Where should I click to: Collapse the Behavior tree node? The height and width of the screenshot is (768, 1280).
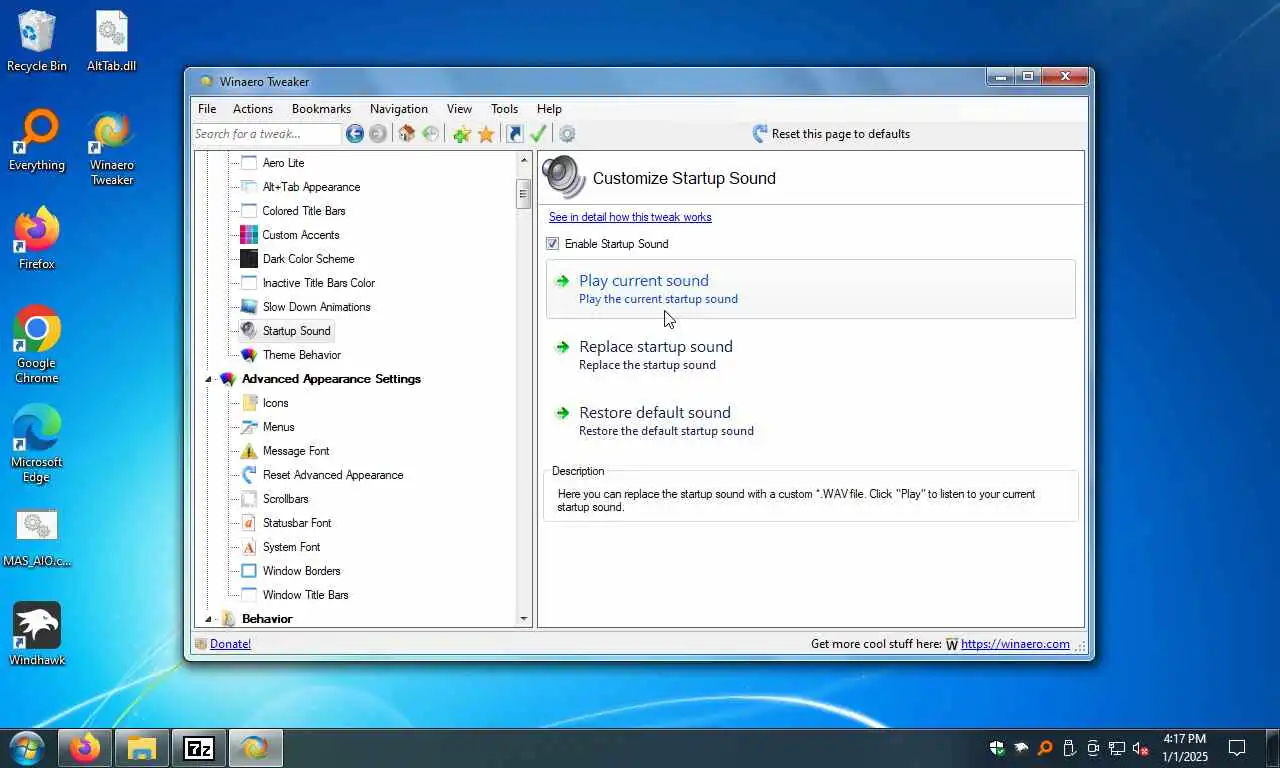(x=209, y=620)
